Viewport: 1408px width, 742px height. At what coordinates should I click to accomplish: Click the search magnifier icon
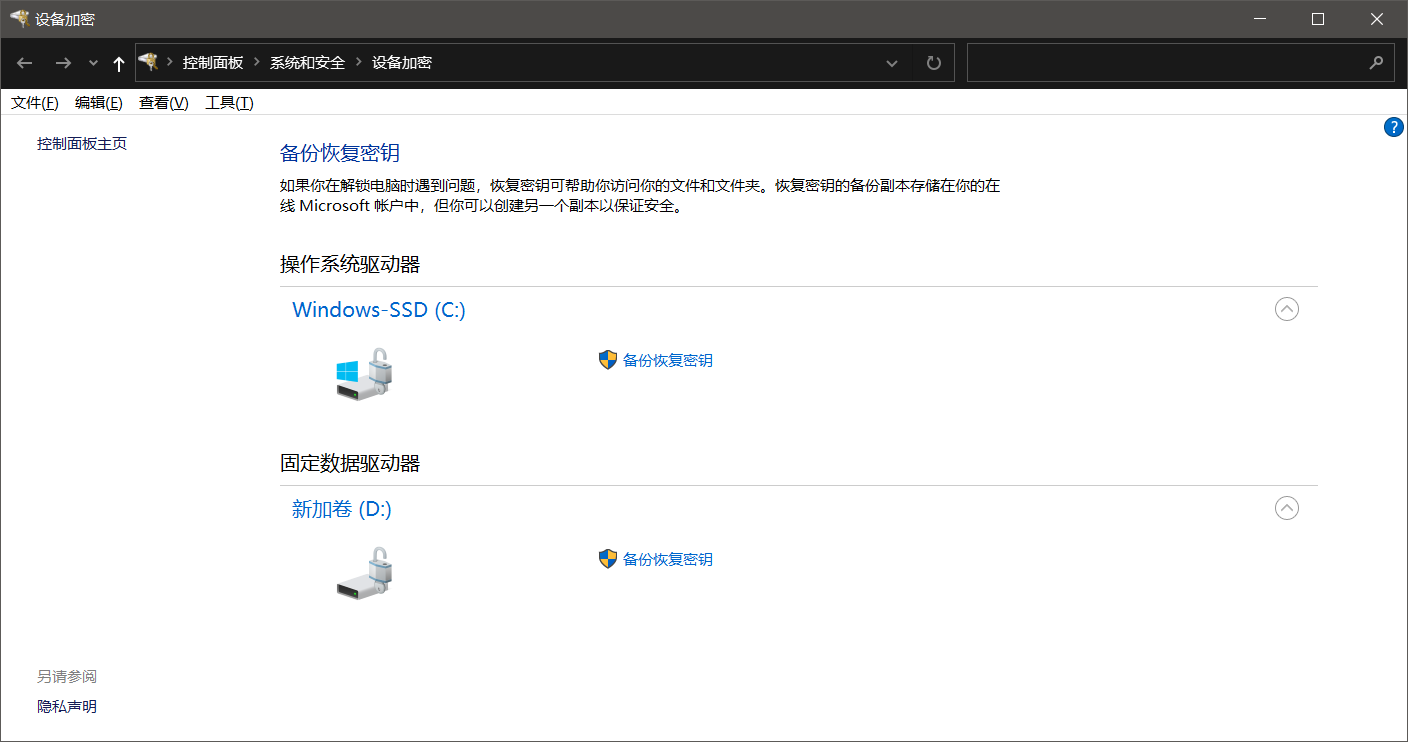1376,62
